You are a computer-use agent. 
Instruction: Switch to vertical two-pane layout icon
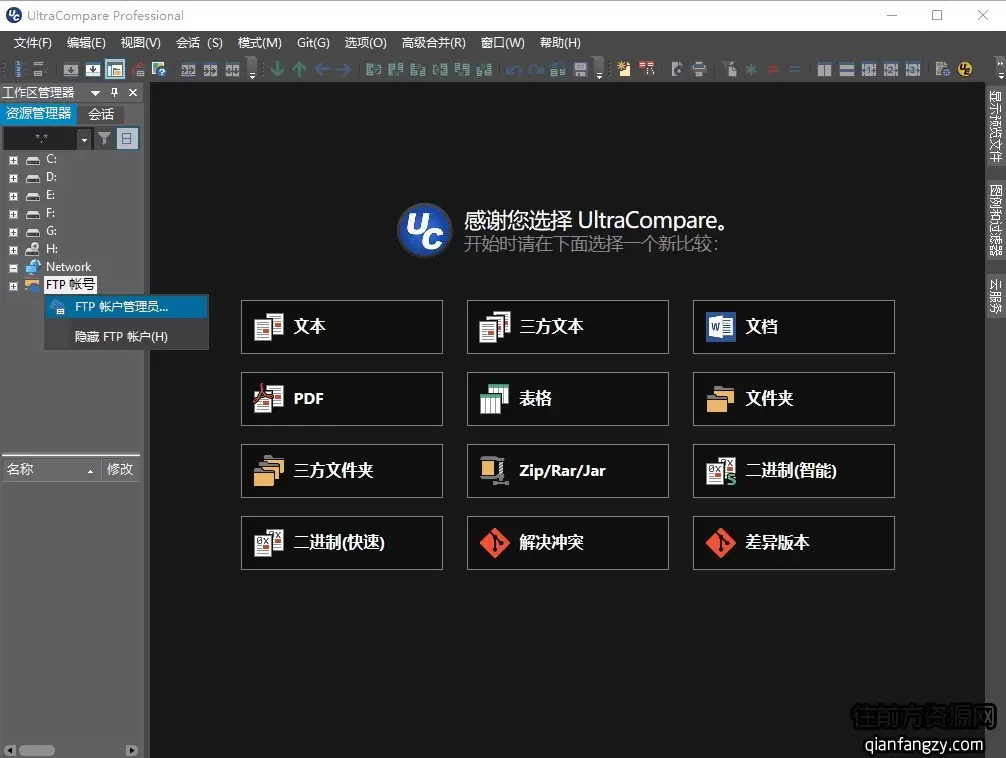(824, 69)
